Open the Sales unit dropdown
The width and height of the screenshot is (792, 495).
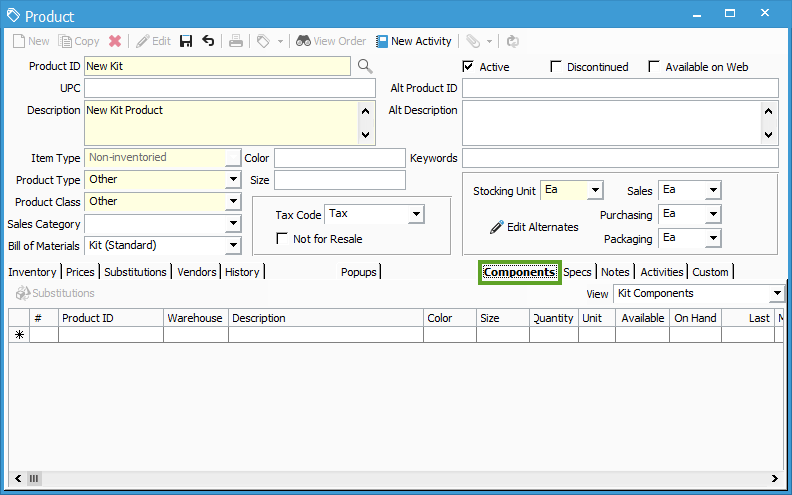[x=713, y=190]
